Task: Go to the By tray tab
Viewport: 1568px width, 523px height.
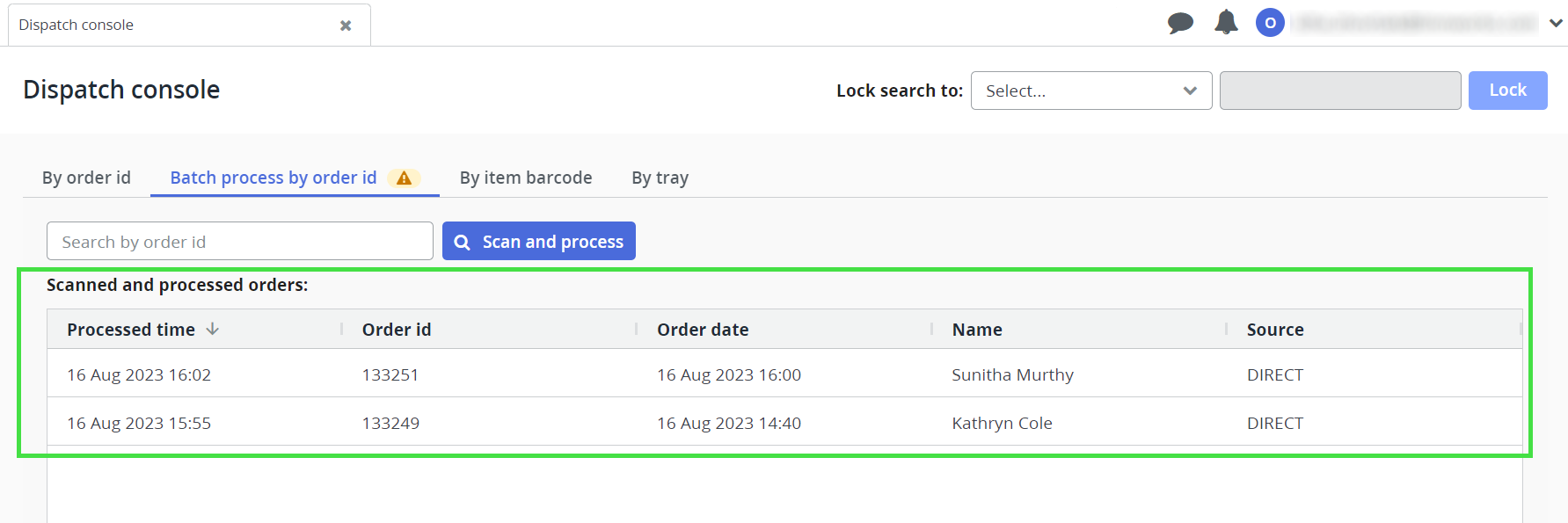Action: click(x=660, y=178)
